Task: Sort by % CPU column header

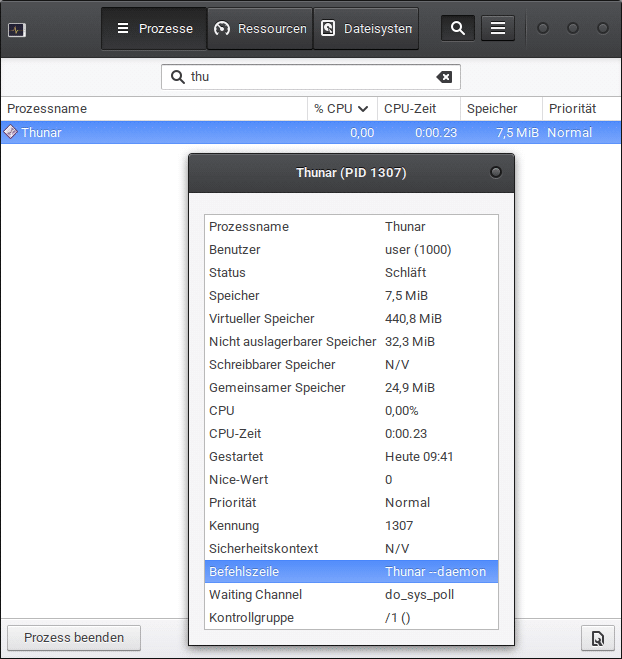Action: pyautogui.click(x=343, y=109)
